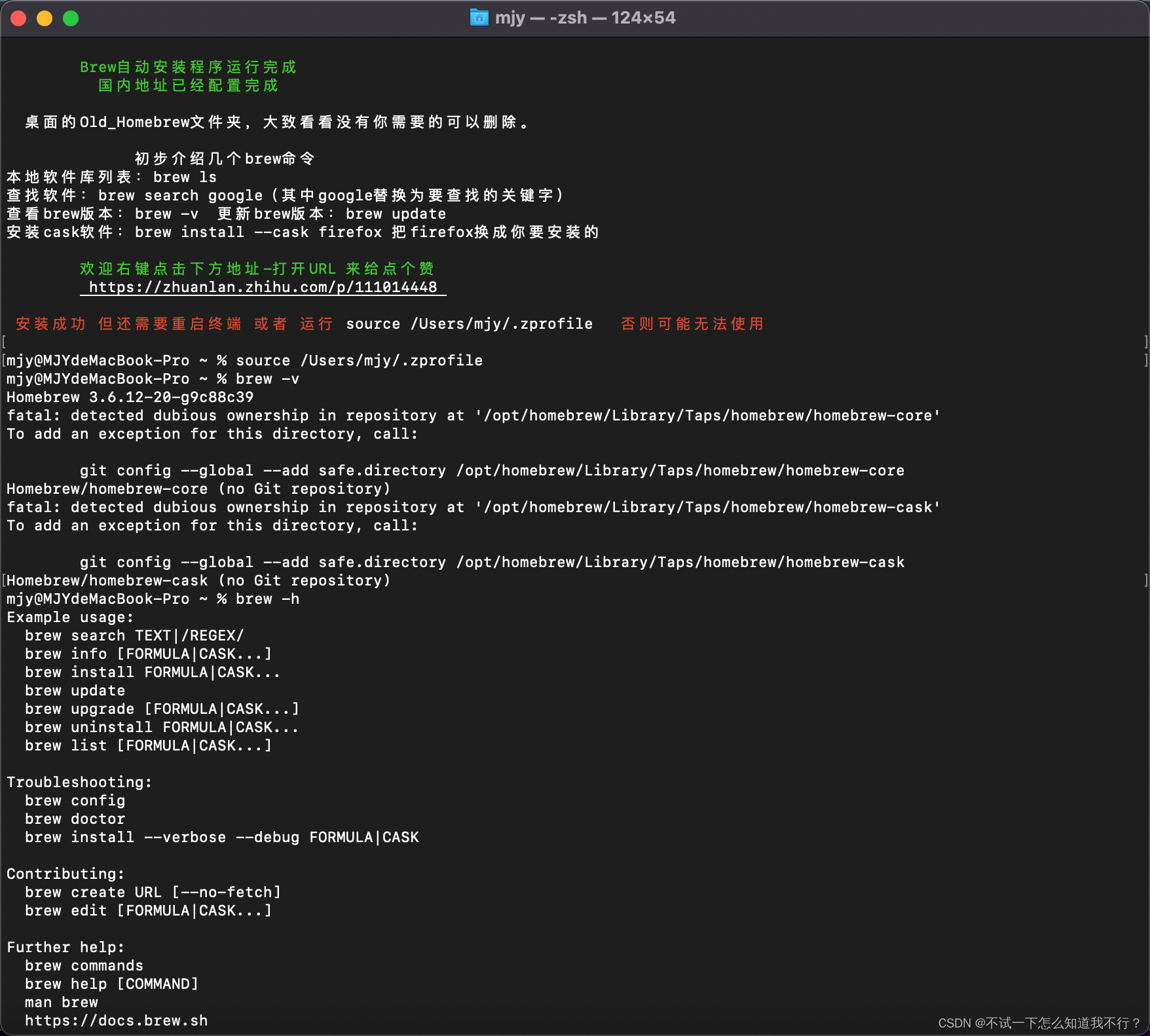Click the red close window button
Viewport: 1150px width, 1036px height.
pyautogui.click(x=18, y=18)
